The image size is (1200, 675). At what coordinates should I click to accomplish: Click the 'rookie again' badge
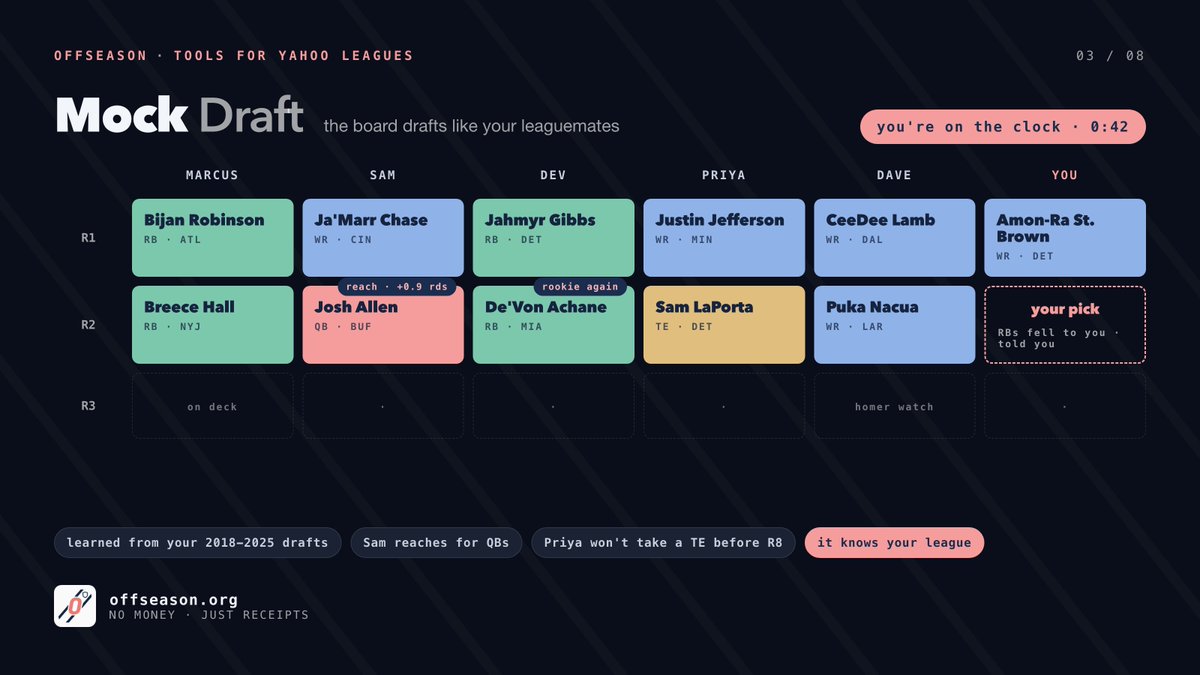point(580,286)
